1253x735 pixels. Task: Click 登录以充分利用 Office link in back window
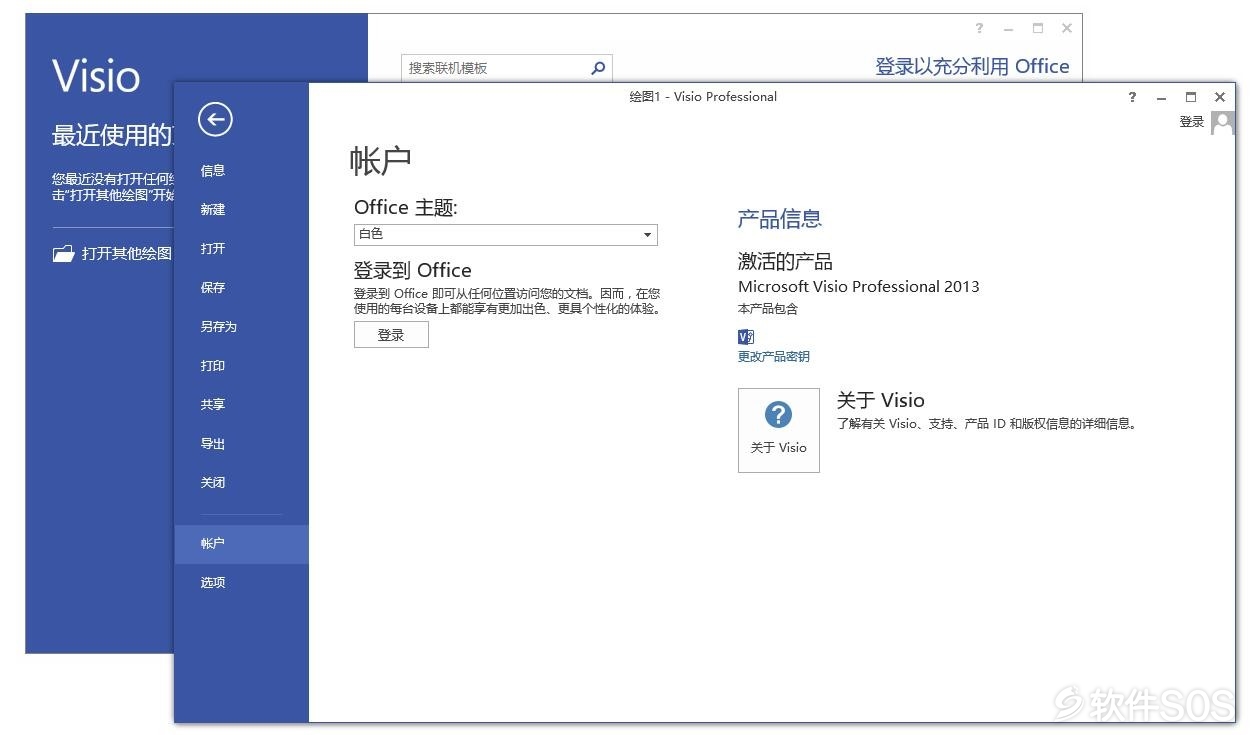click(972, 67)
